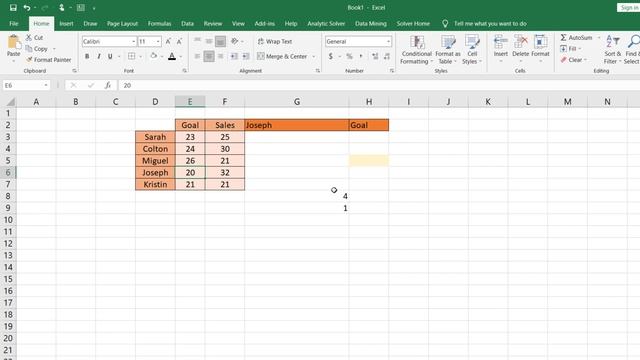Click the Copy icon
The height and width of the screenshot is (360, 640).
point(29,49)
